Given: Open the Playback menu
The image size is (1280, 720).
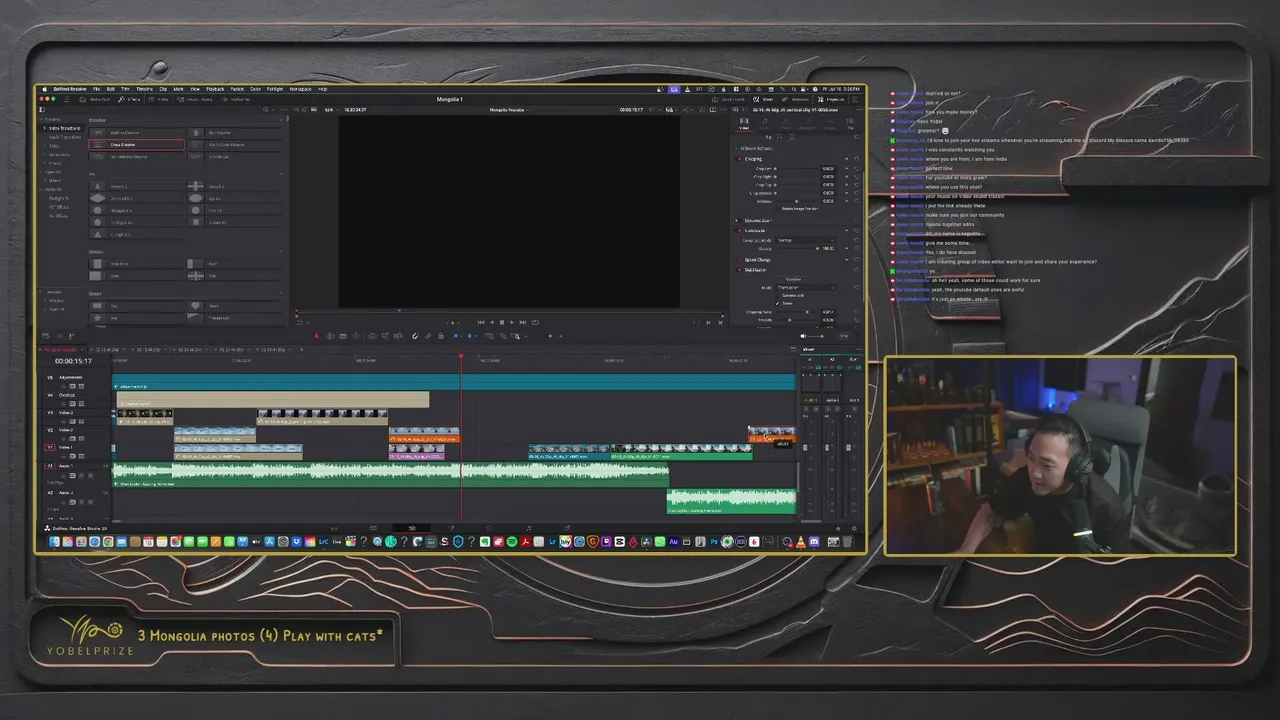Looking at the screenshot, I should (215, 89).
